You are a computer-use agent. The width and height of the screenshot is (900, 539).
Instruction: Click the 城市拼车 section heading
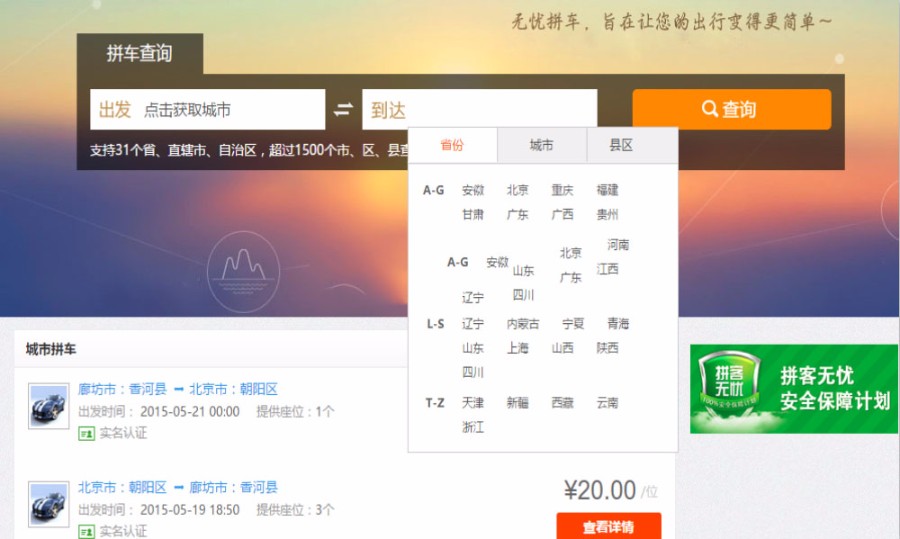pos(51,349)
